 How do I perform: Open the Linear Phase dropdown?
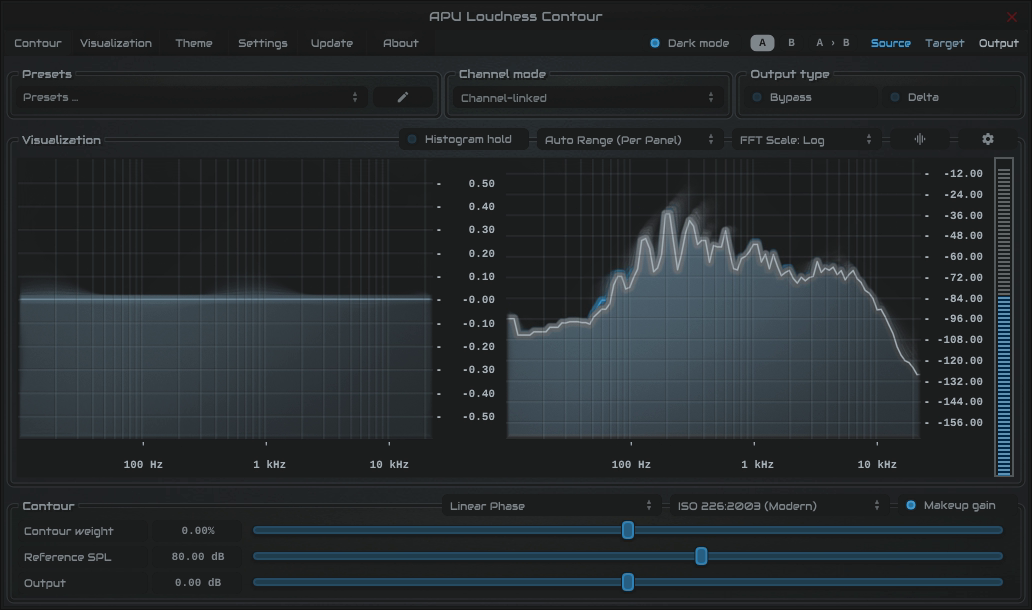551,505
